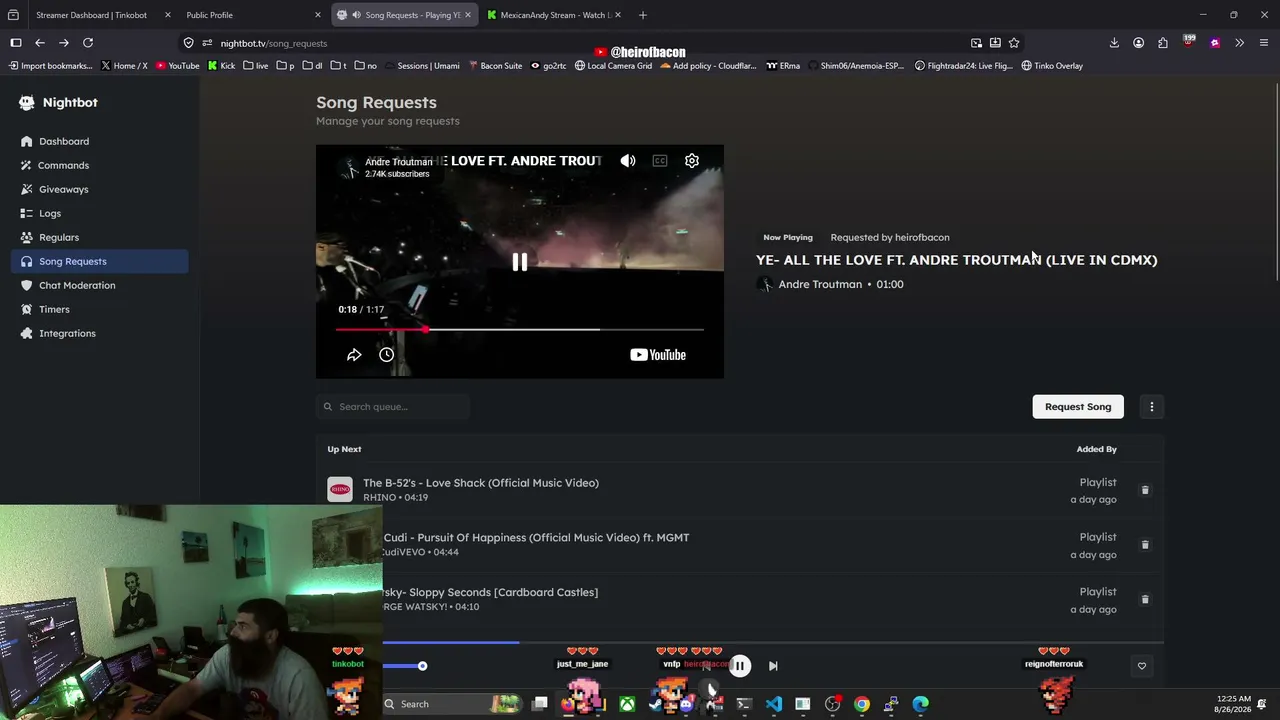Open Microsoft Edge from the taskbar
Image resolution: width=1280 pixels, height=720 pixels.
[x=921, y=705]
